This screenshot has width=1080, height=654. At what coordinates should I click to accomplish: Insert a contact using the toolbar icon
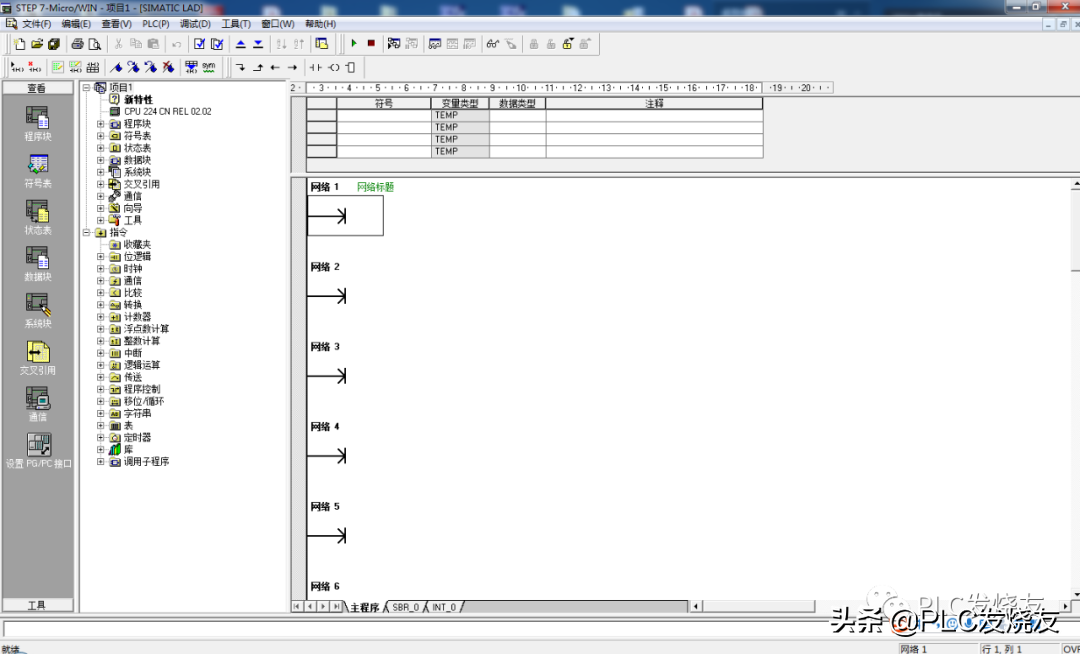pyautogui.click(x=315, y=67)
